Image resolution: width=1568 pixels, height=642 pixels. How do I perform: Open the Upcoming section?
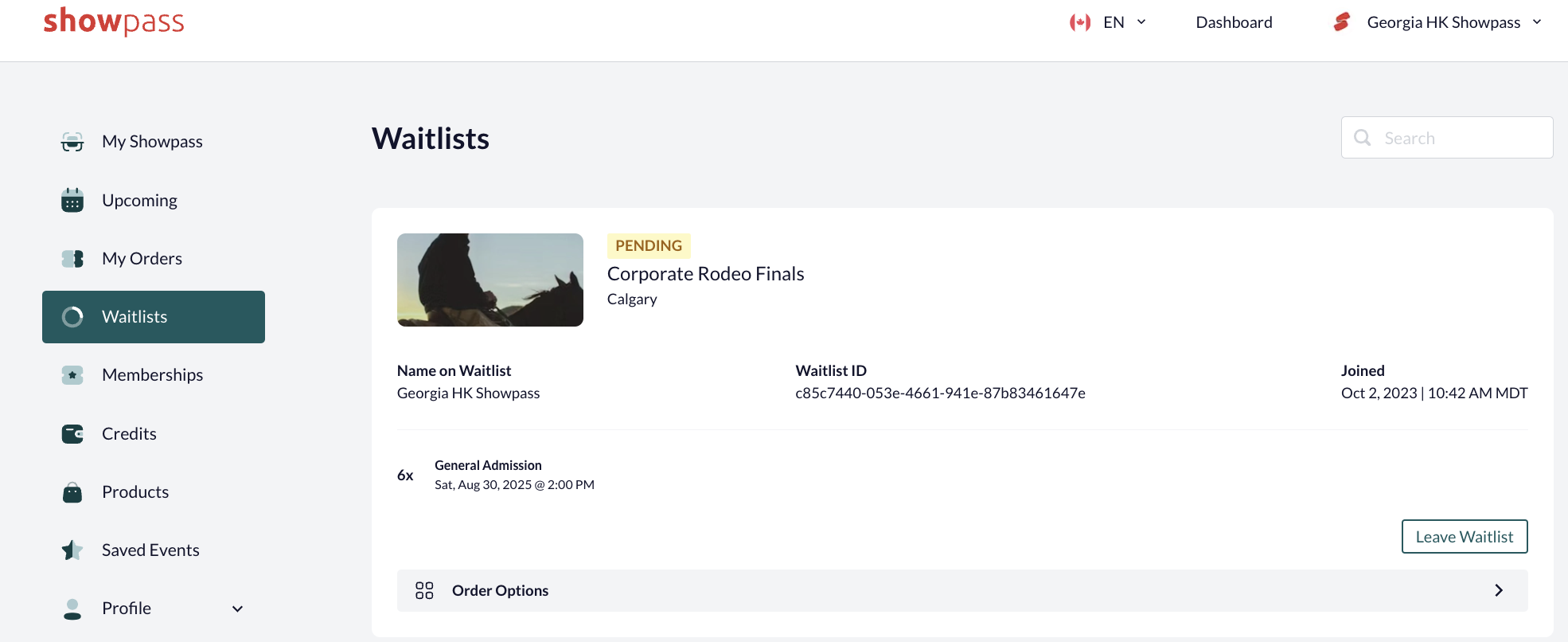139,200
